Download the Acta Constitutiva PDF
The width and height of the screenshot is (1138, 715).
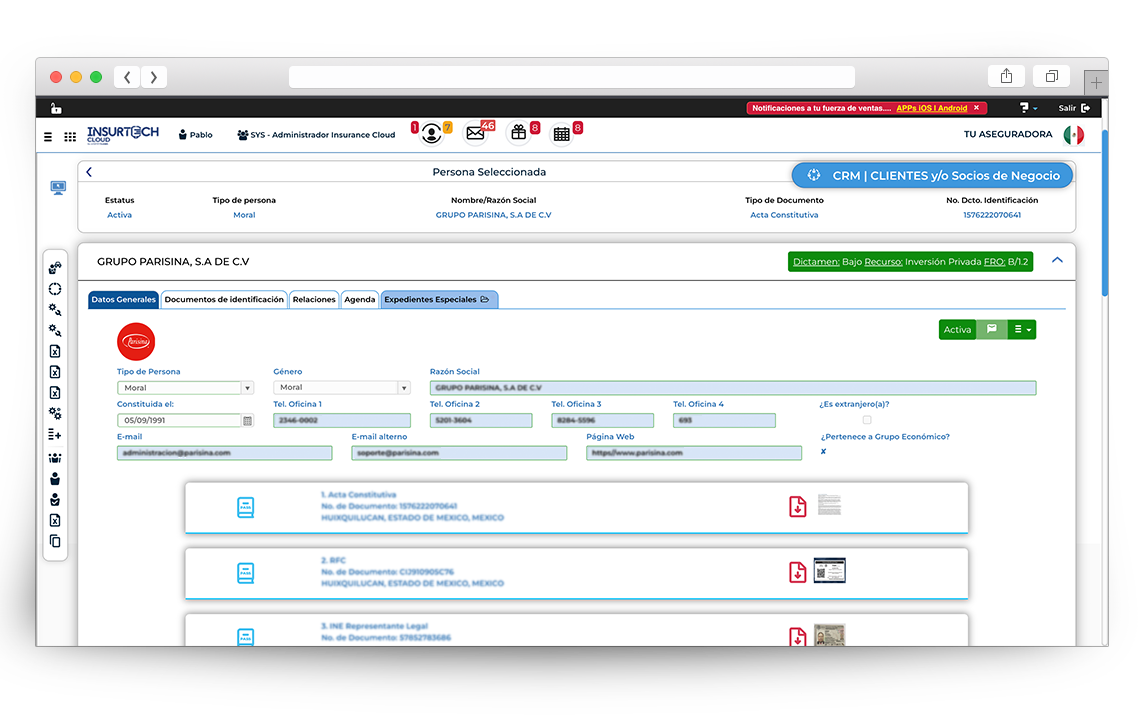click(x=798, y=506)
